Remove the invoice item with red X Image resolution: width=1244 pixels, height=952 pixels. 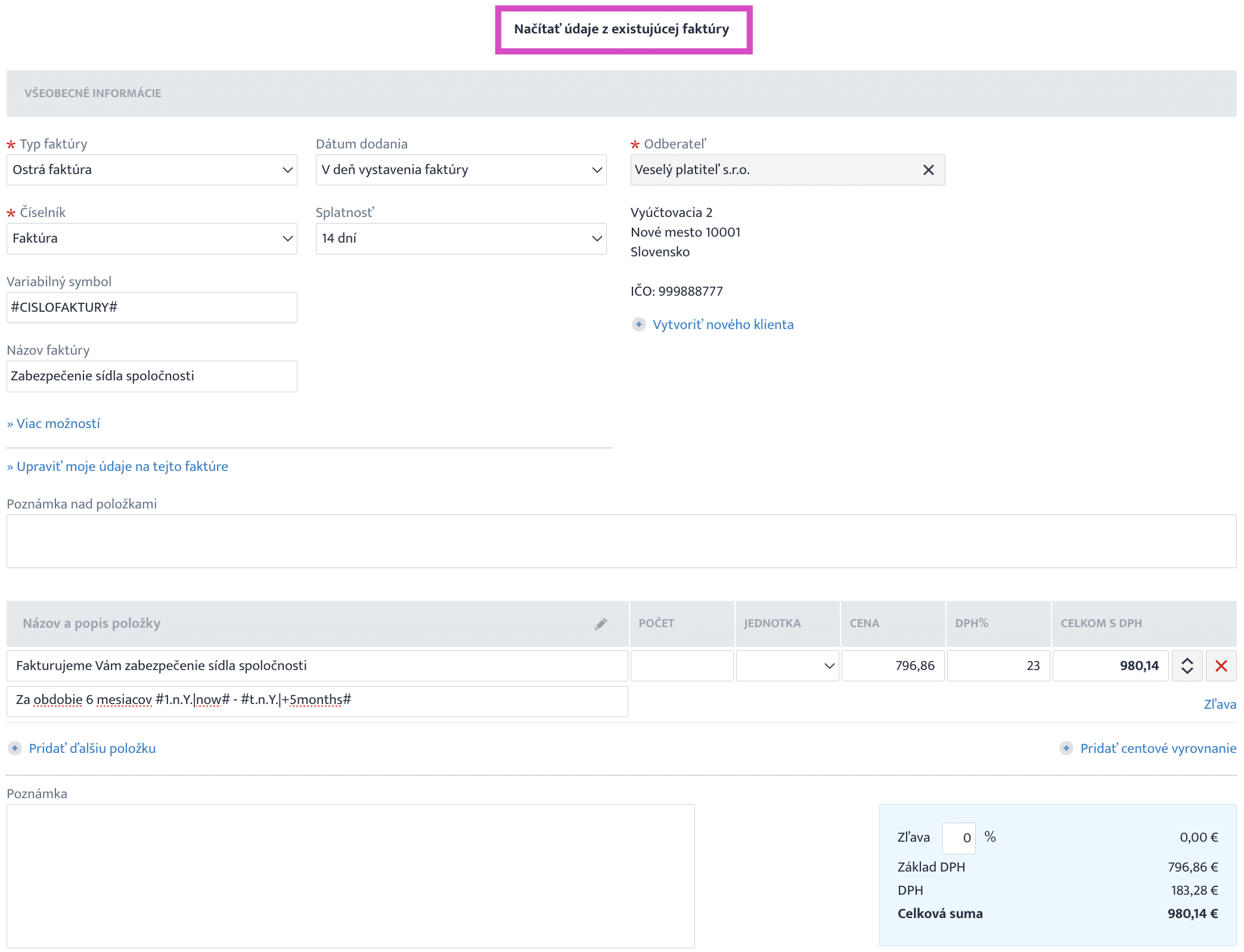pyautogui.click(x=1221, y=666)
